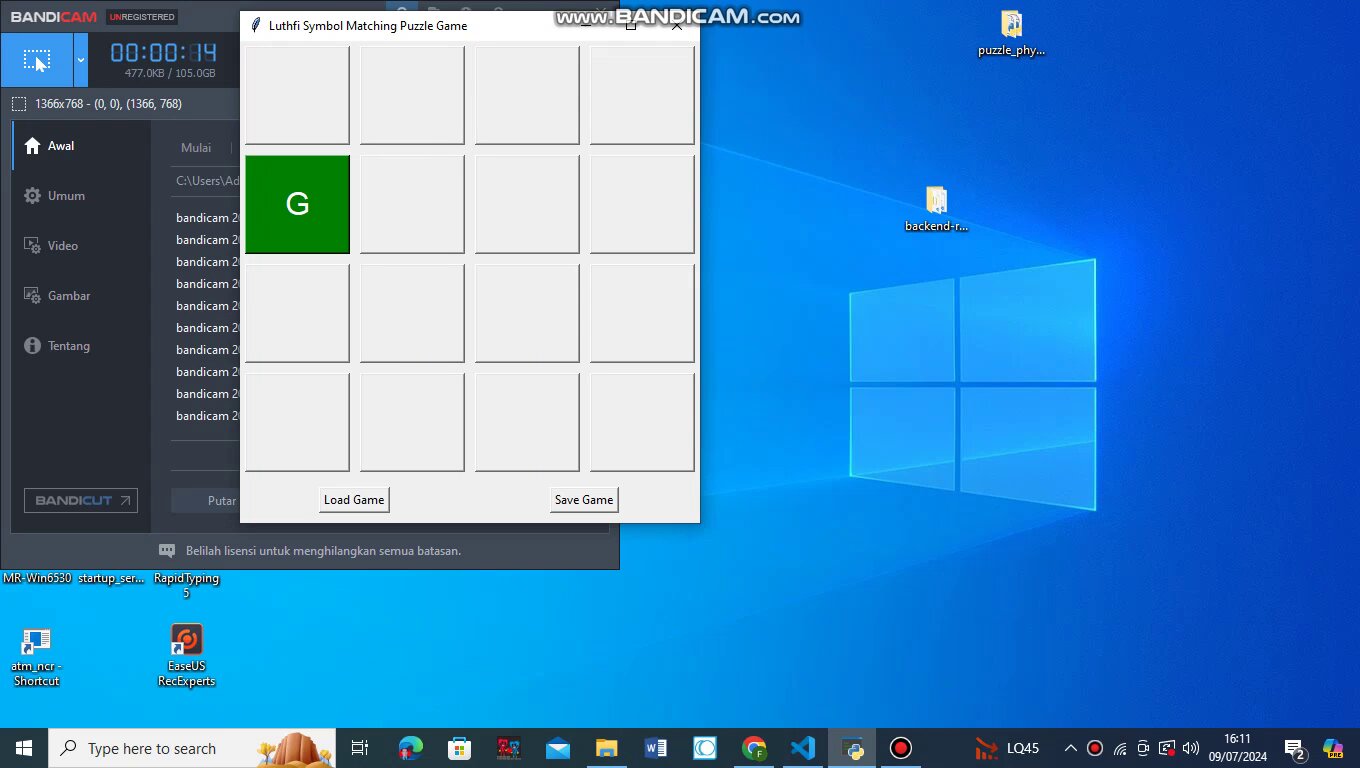Open the Awal home tab in Bandicam
Image resolution: width=1360 pixels, height=768 pixels.
60,146
